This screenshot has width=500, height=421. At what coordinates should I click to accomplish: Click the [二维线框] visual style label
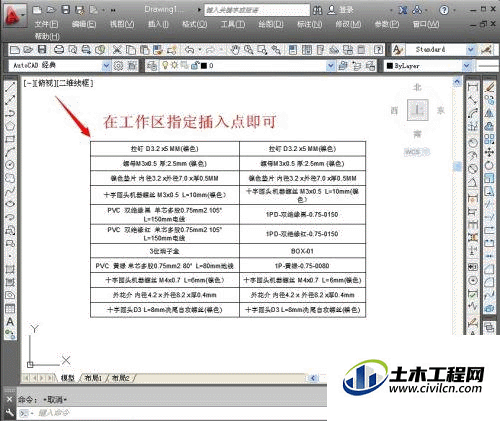[x=76, y=83]
